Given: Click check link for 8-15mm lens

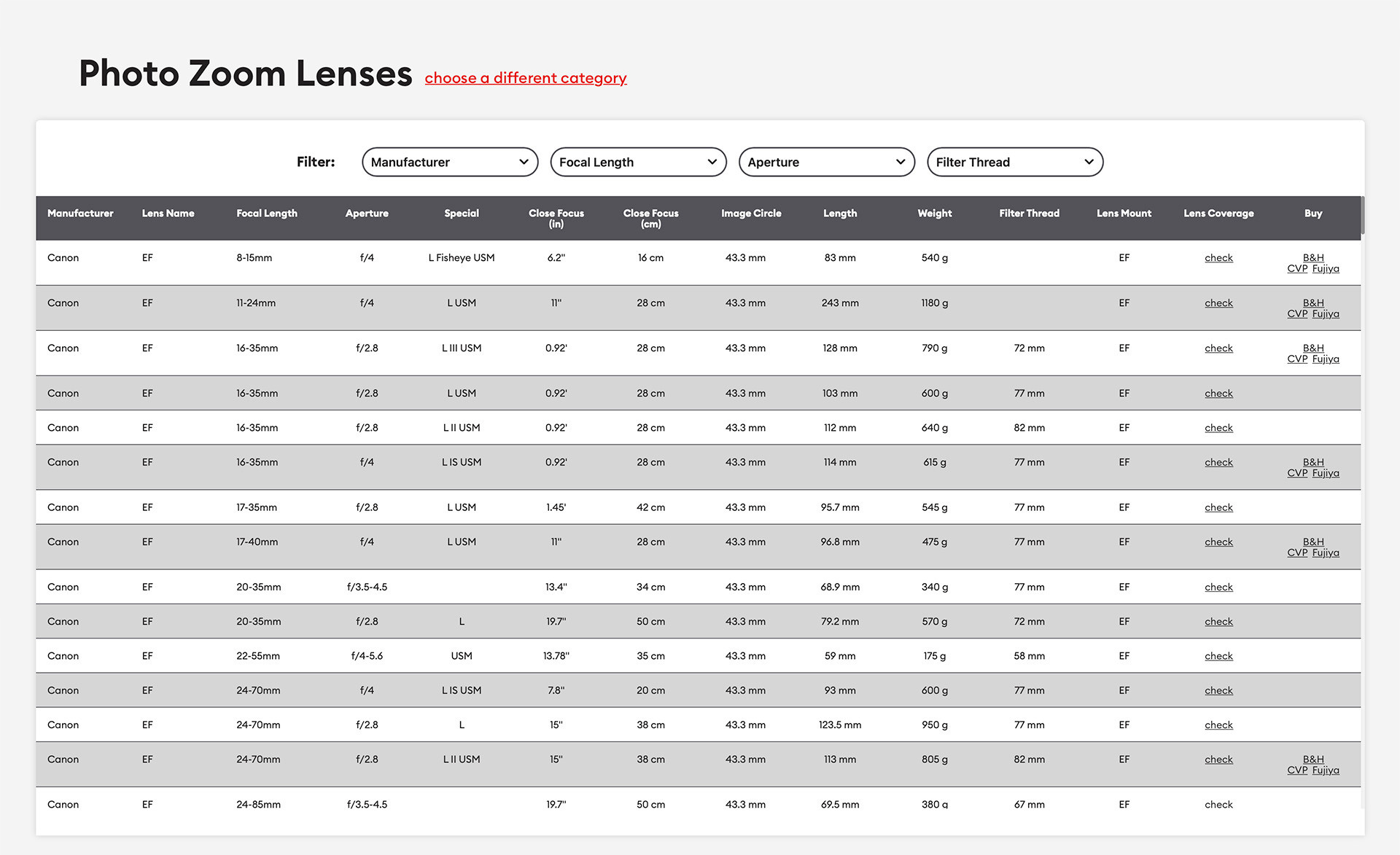Looking at the screenshot, I should 1218,258.
